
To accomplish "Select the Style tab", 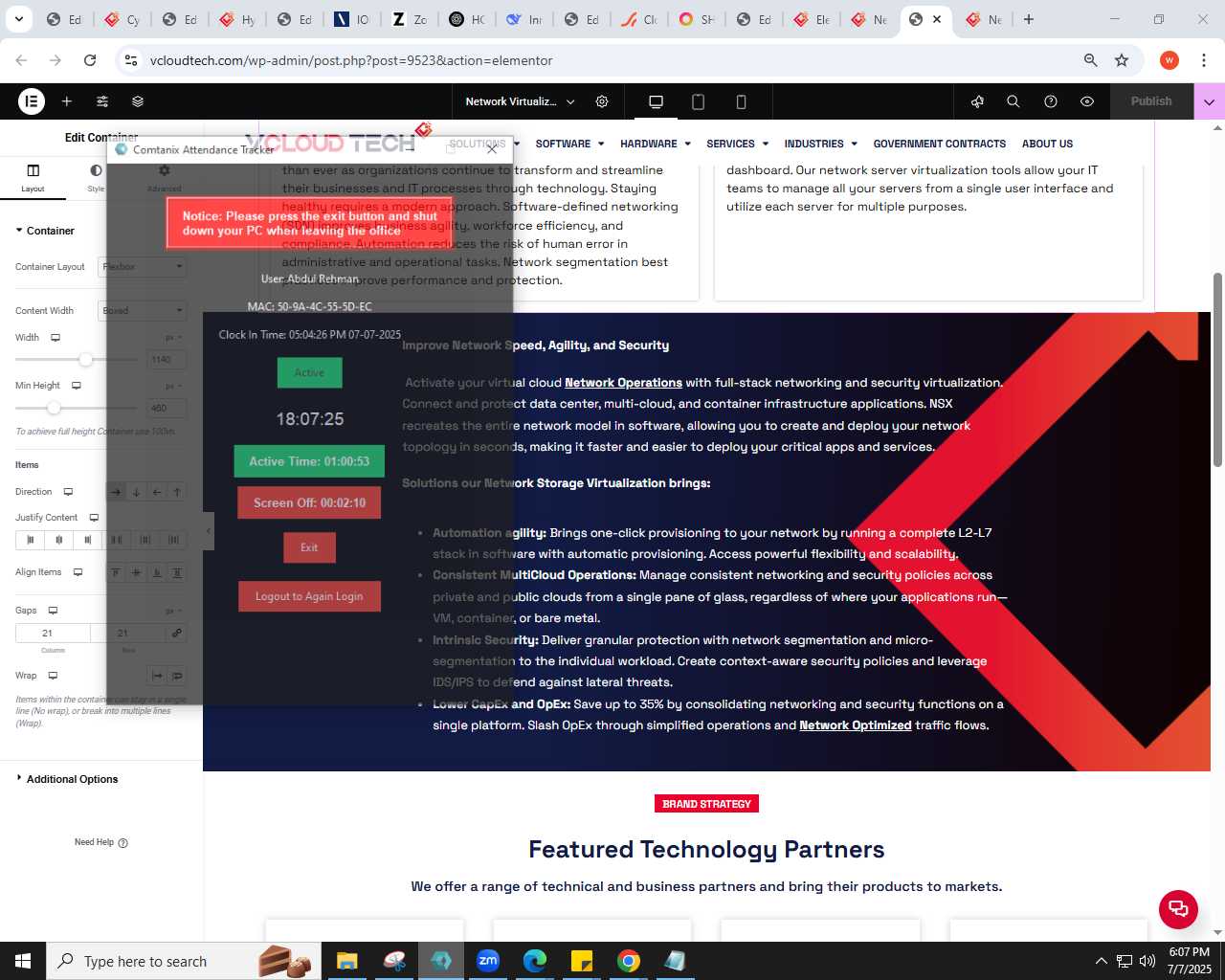I will point(96,177).
